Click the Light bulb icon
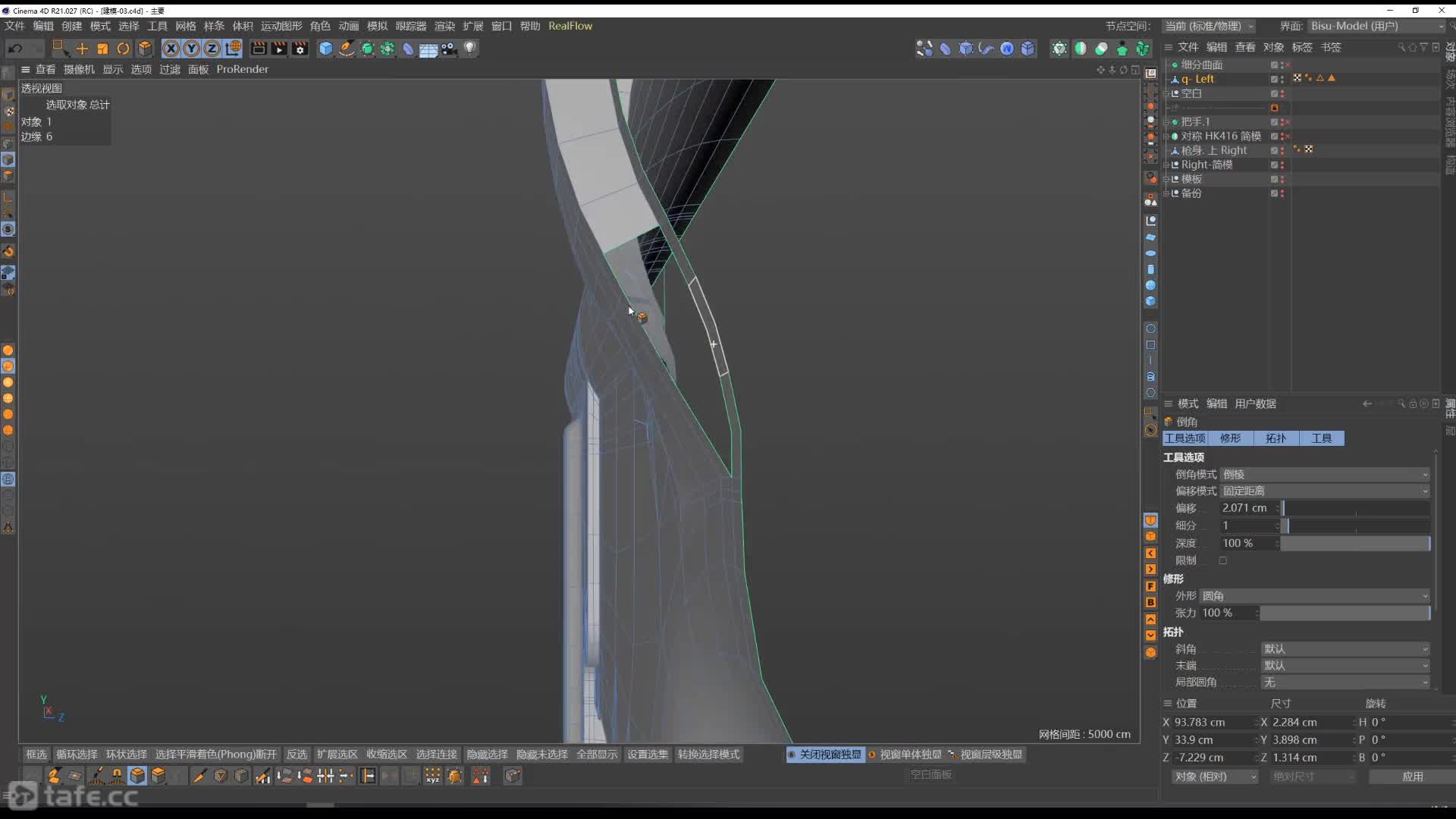 click(x=470, y=49)
